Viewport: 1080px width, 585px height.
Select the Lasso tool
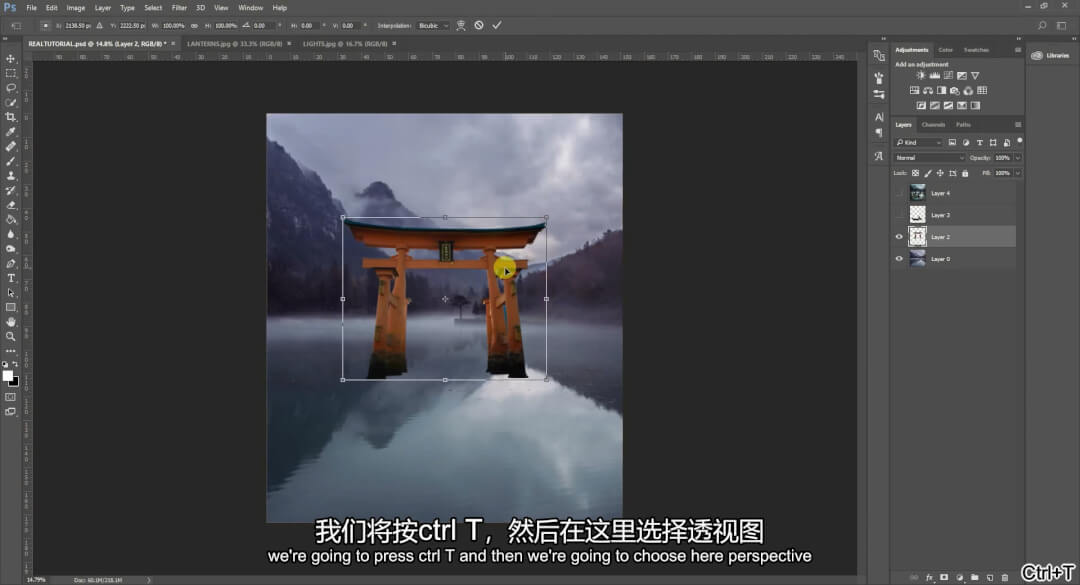(x=10, y=88)
